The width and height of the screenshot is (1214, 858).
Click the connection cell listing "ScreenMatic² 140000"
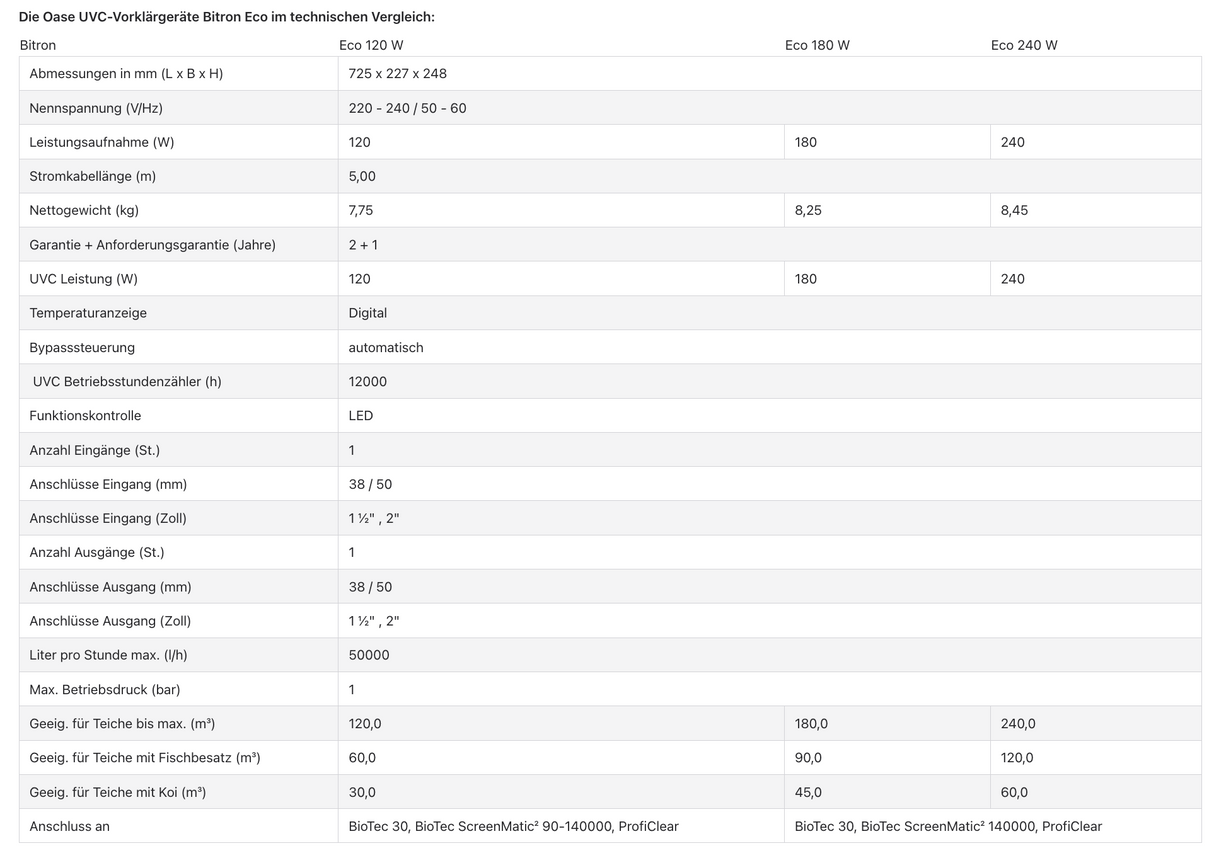click(948, 827)
